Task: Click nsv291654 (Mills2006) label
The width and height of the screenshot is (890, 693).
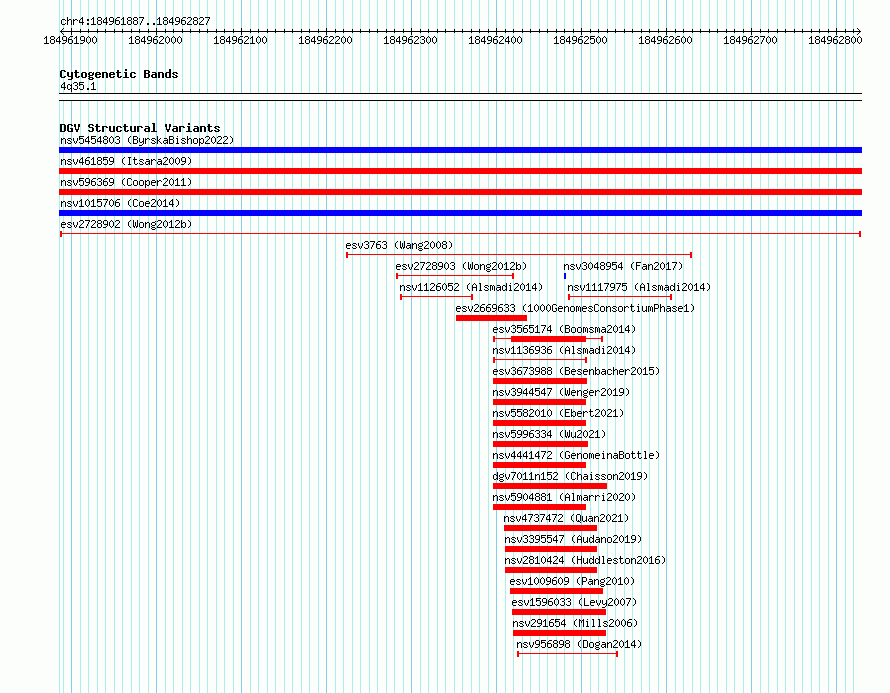Action: [x=575, y=623]
